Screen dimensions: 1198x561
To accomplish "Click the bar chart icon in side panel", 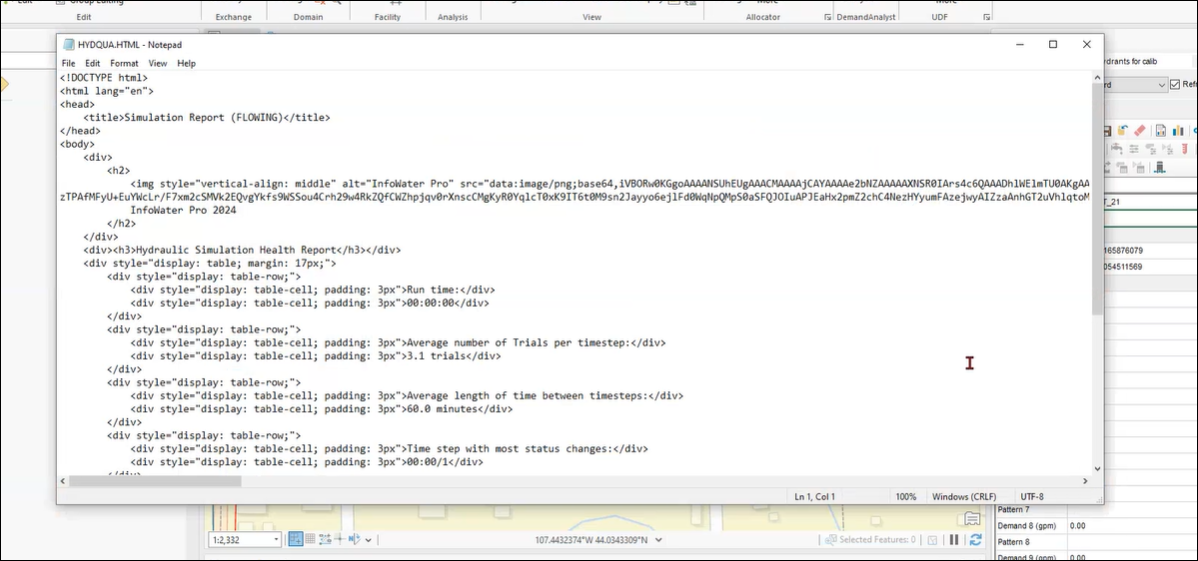I will pos(1178,131).
